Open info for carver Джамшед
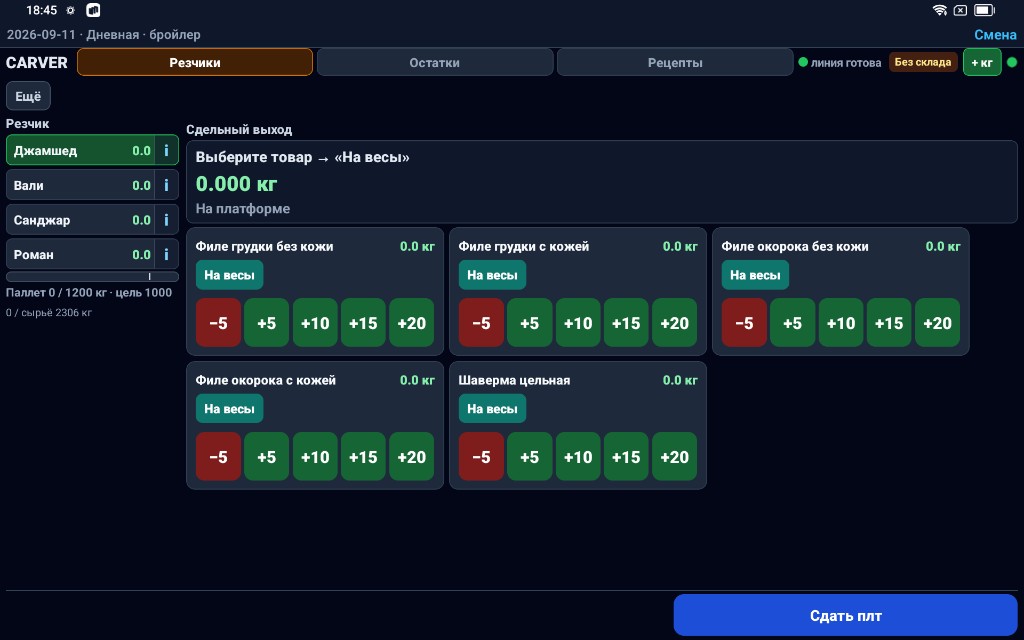1024x640 pixels. click(x=167, y=150)
